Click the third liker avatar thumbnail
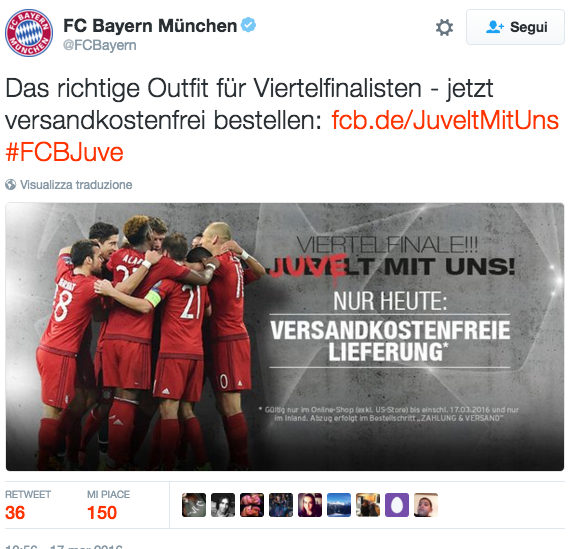 (x=252, y=505)
